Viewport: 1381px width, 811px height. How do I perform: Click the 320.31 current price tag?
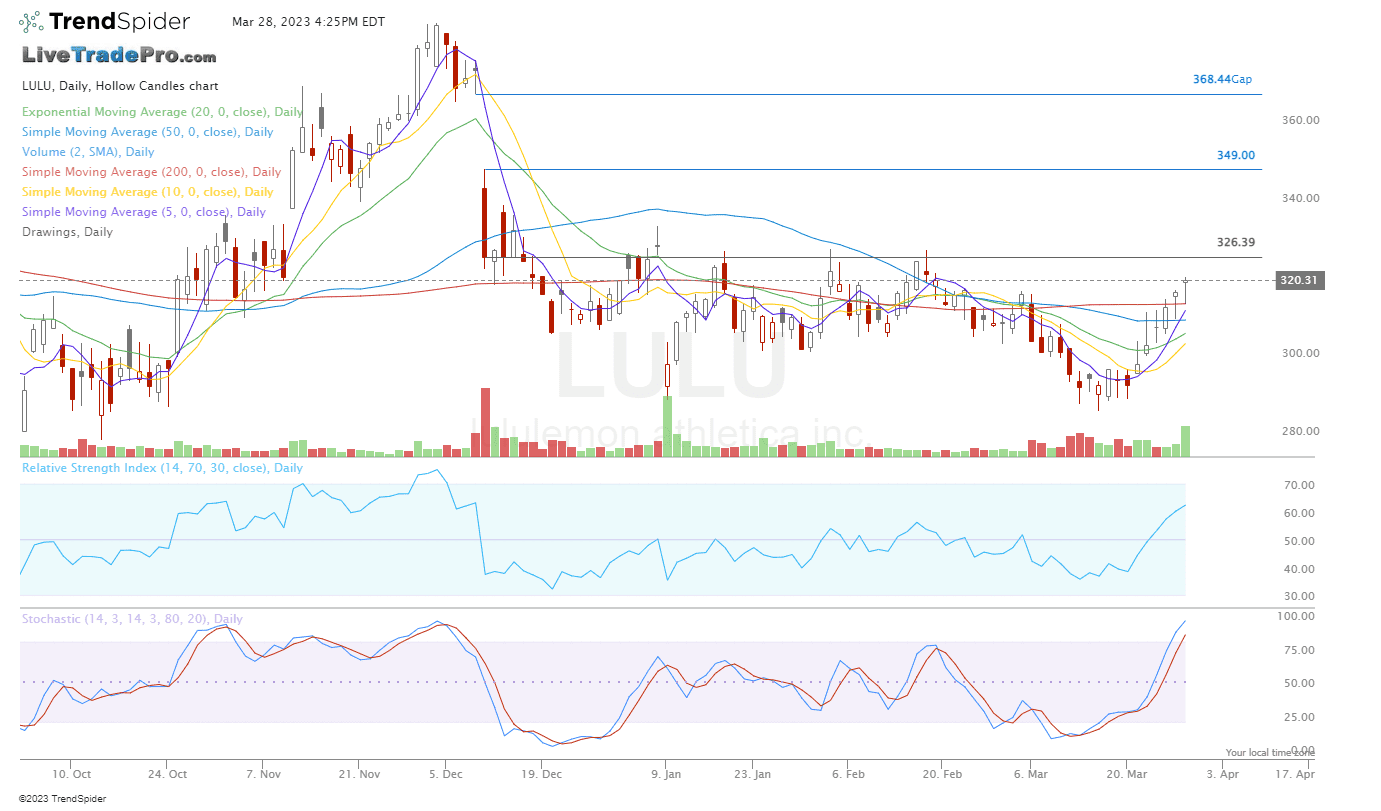1300,281
